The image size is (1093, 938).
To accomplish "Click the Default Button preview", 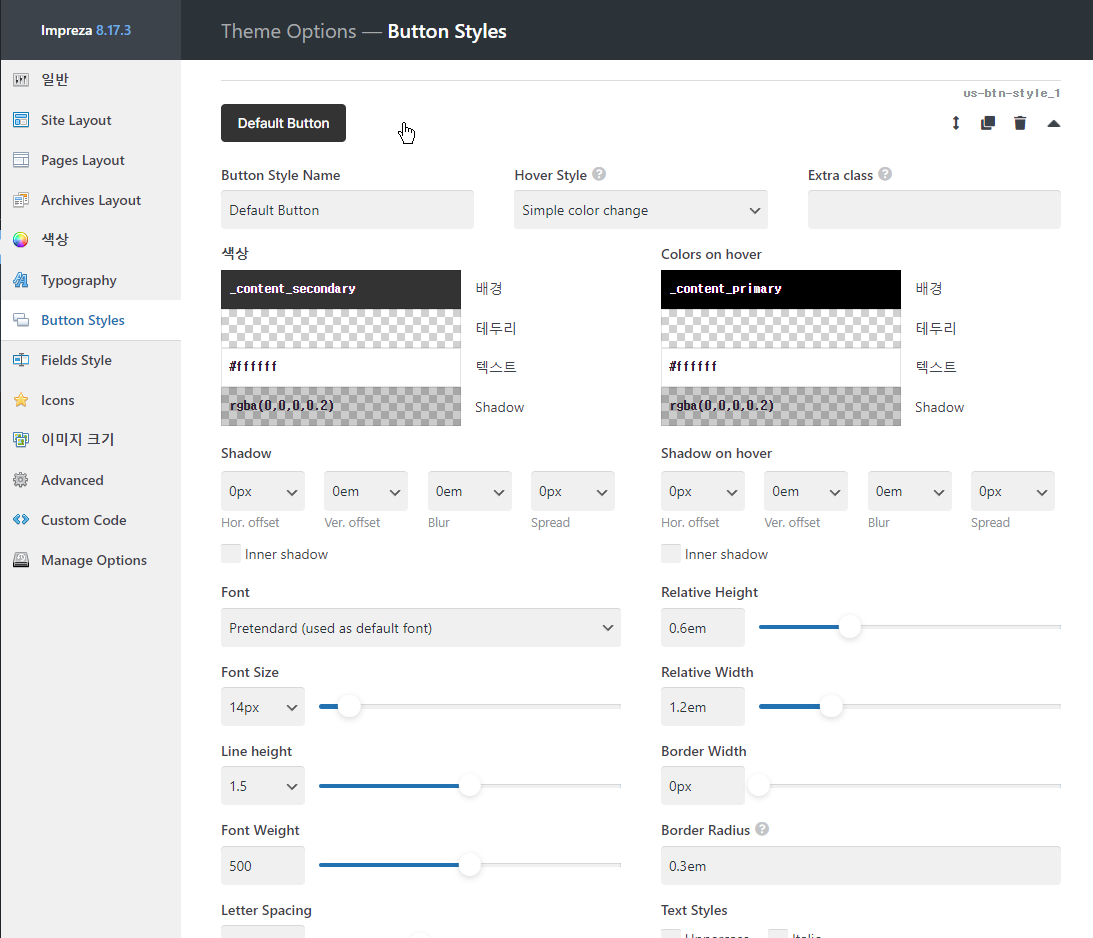I will [283, 123].
